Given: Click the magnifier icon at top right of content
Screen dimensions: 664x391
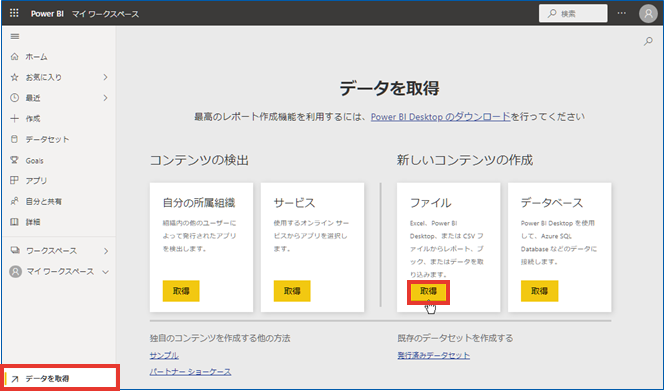Looking at the screenshot, I should click(x=648, y=41).
